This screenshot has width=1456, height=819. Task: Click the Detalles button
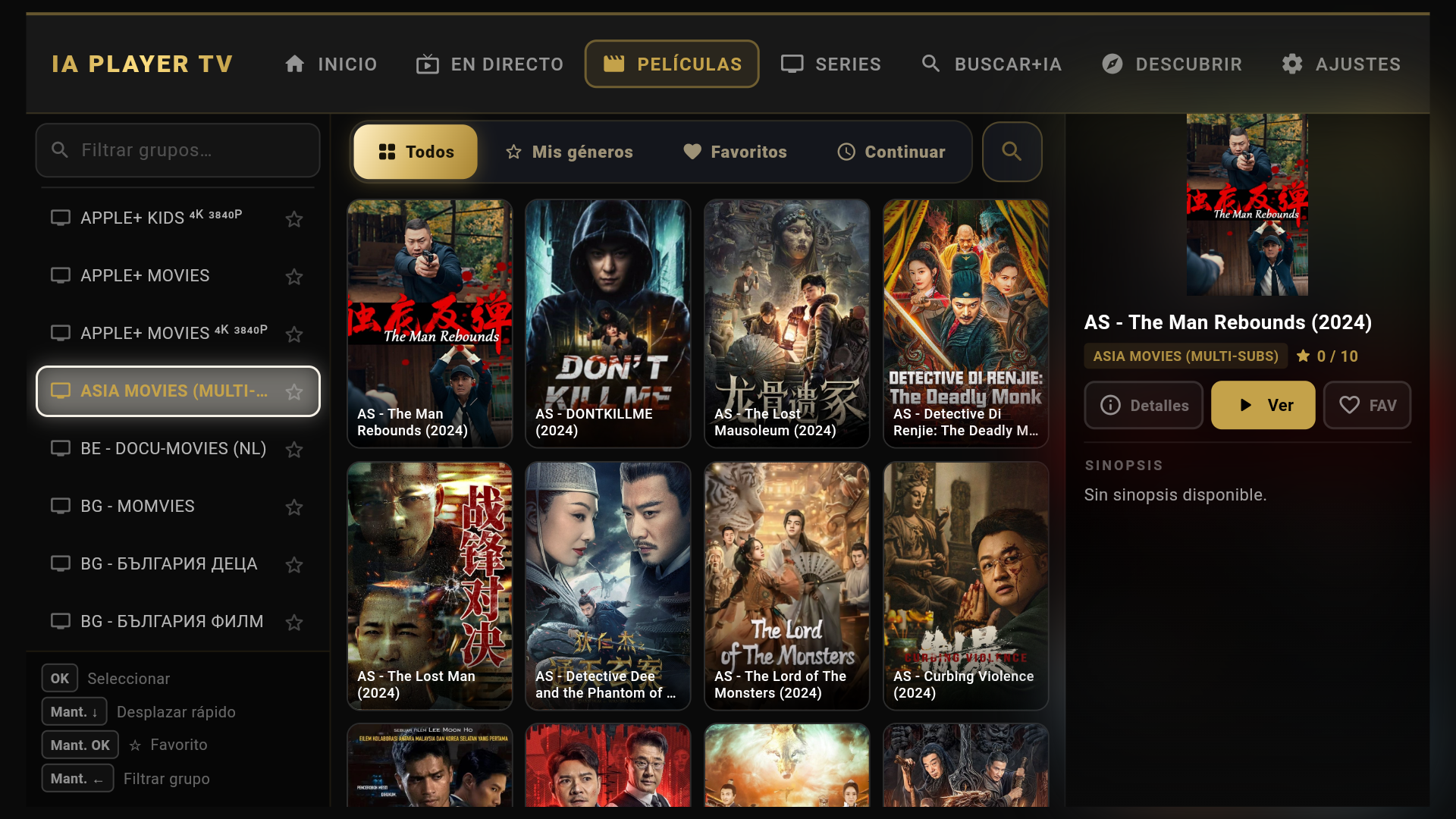pos(1144,406)
